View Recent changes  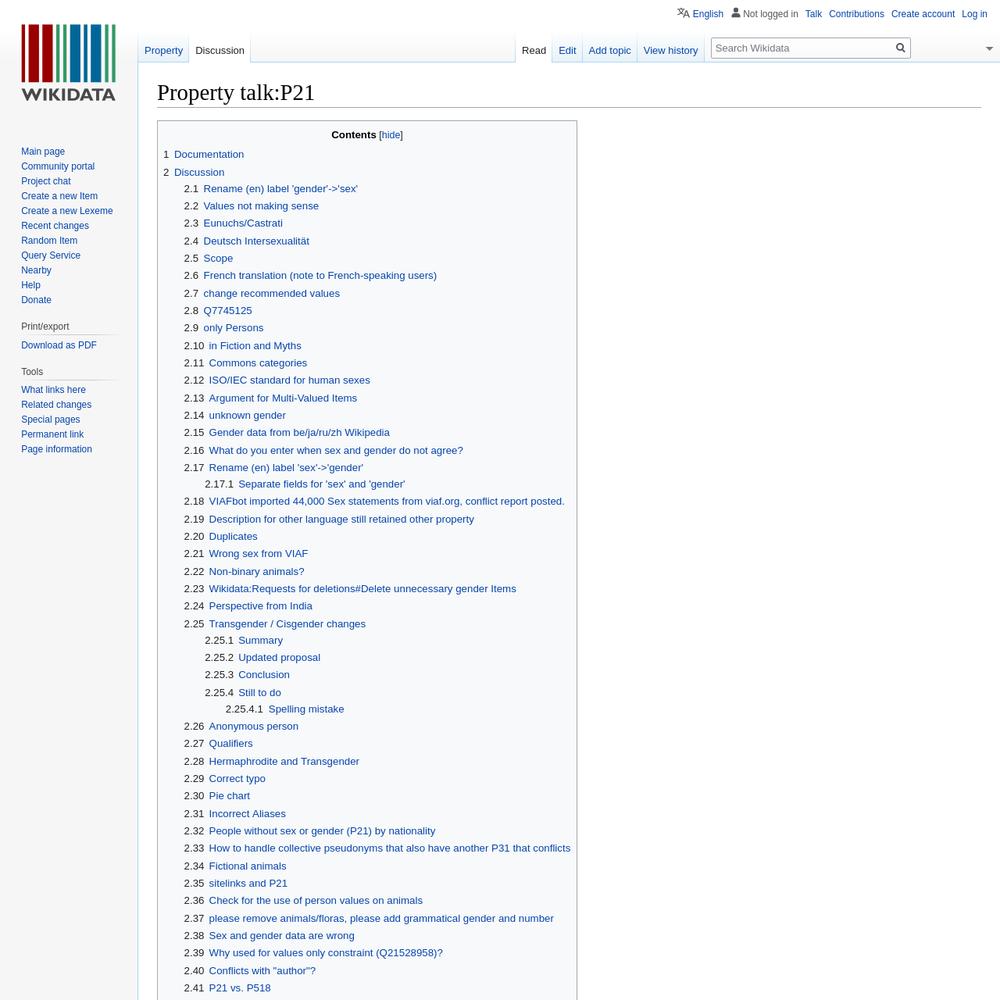coord(55,226)
